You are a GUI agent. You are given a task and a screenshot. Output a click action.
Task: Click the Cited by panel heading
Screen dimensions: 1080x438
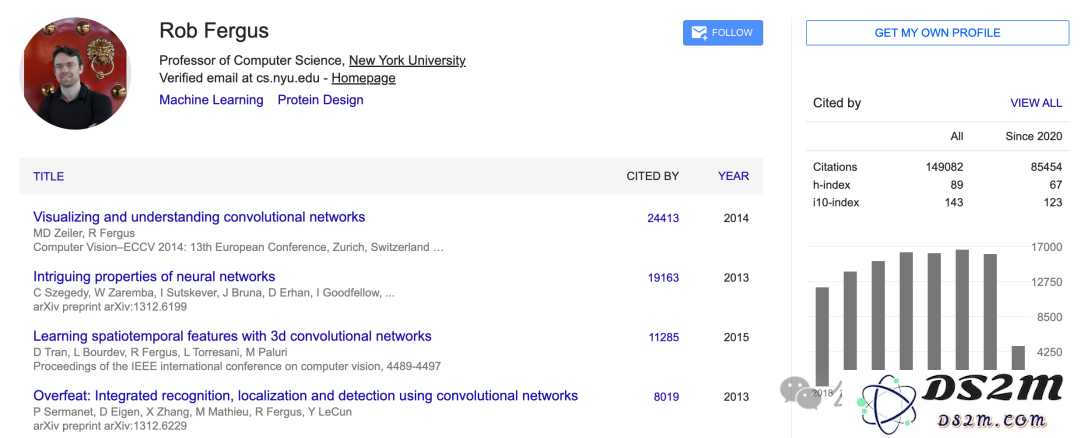pos(837,103)
